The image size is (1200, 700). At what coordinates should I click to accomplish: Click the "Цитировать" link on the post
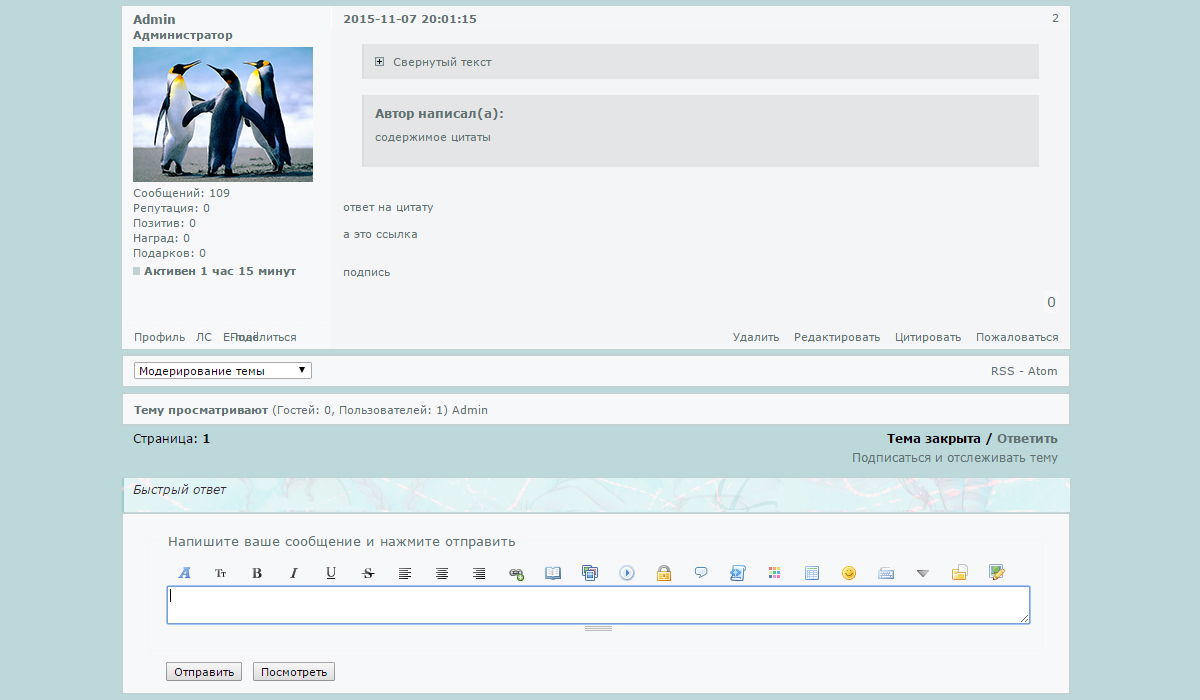pos(928,337)
